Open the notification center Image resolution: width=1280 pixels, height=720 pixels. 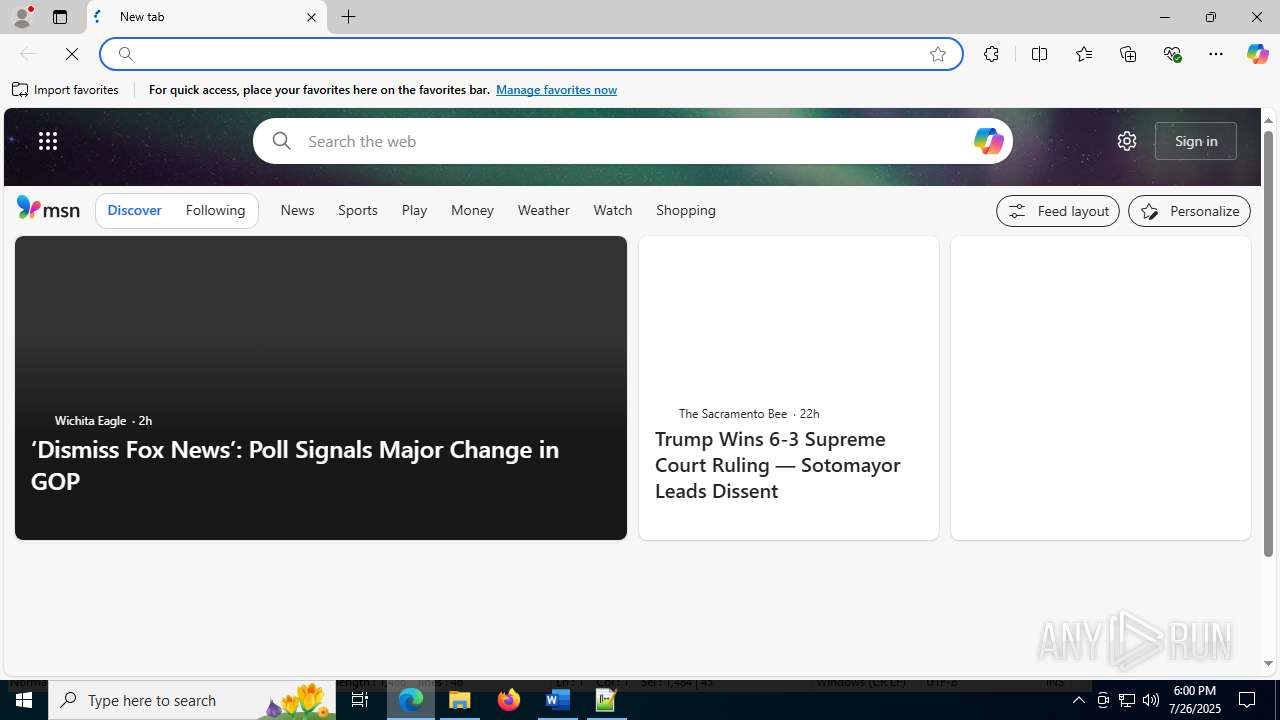[1248, 700]
